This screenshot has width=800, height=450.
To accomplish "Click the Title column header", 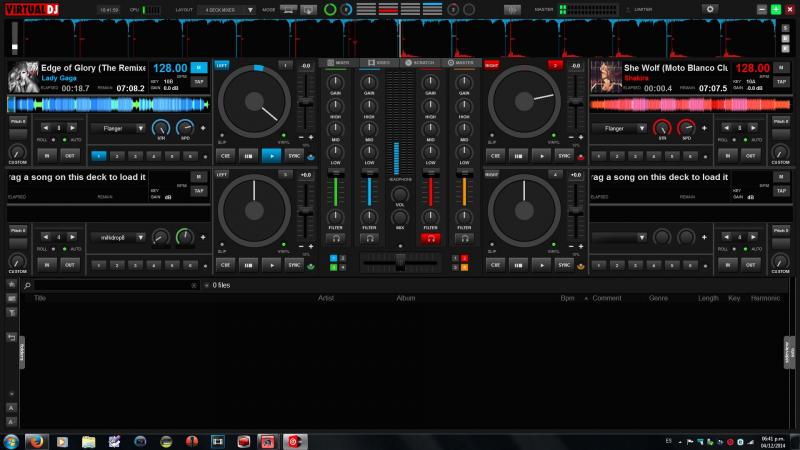I will point(40,298).
